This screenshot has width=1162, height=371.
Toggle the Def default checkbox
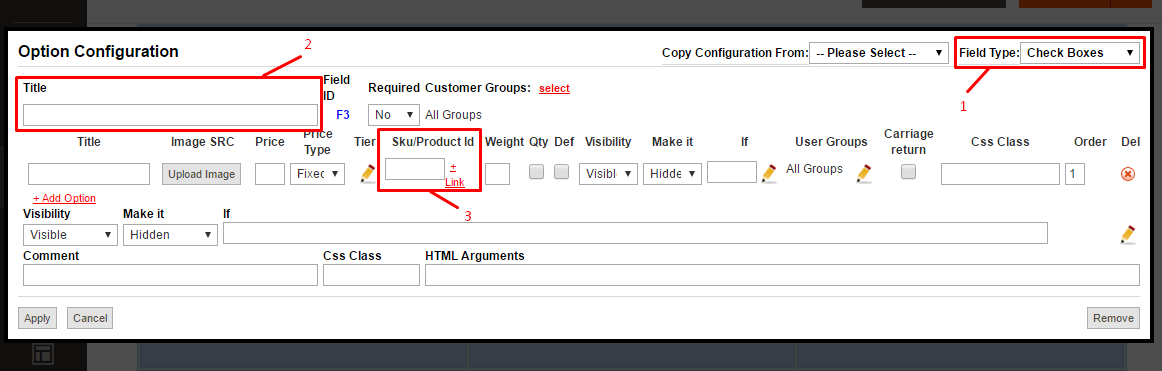coord(562,172)
